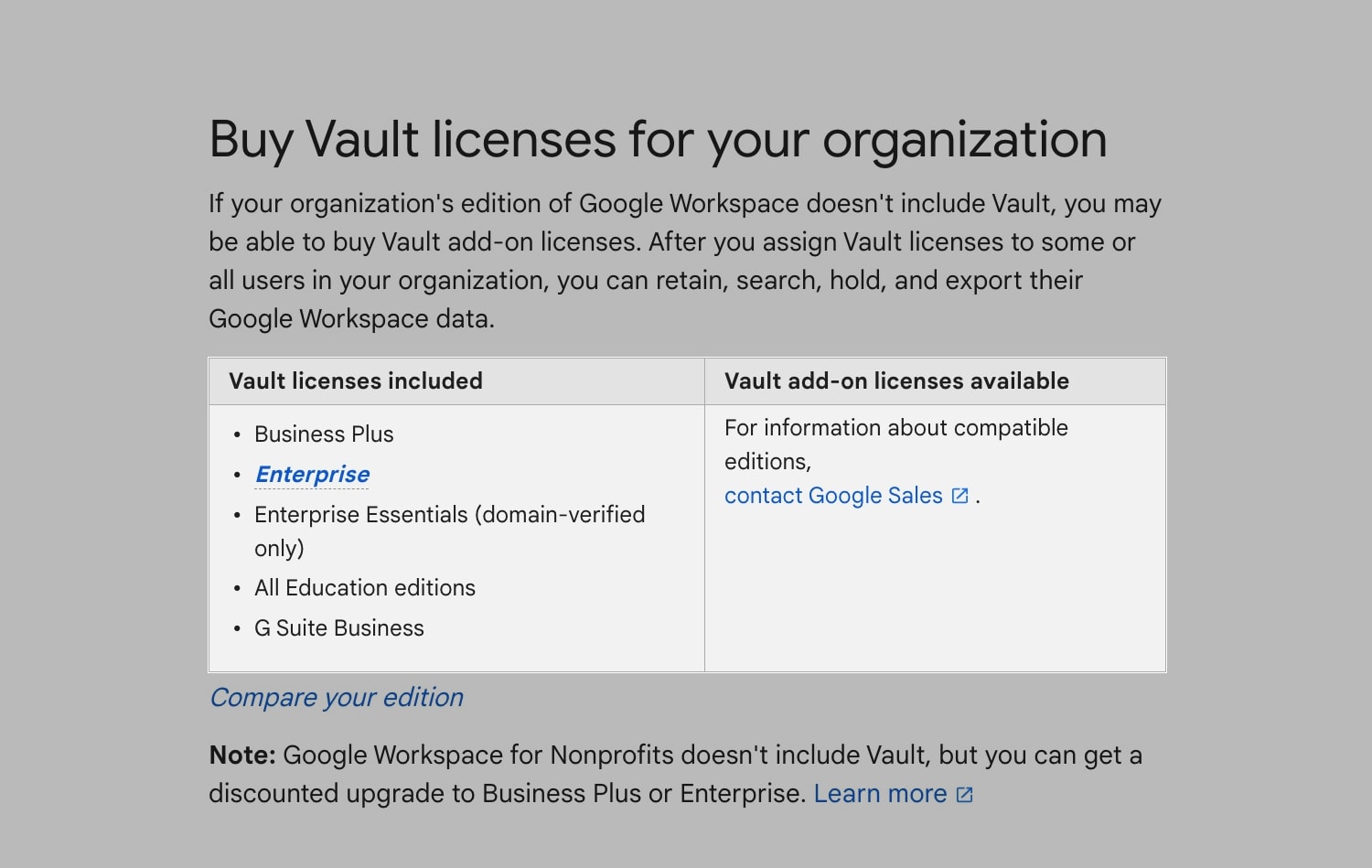The height and width of the screenshot is (868, 1372).
Task: Click the Vault licenses included column header
Action: [x=356, y=380]
